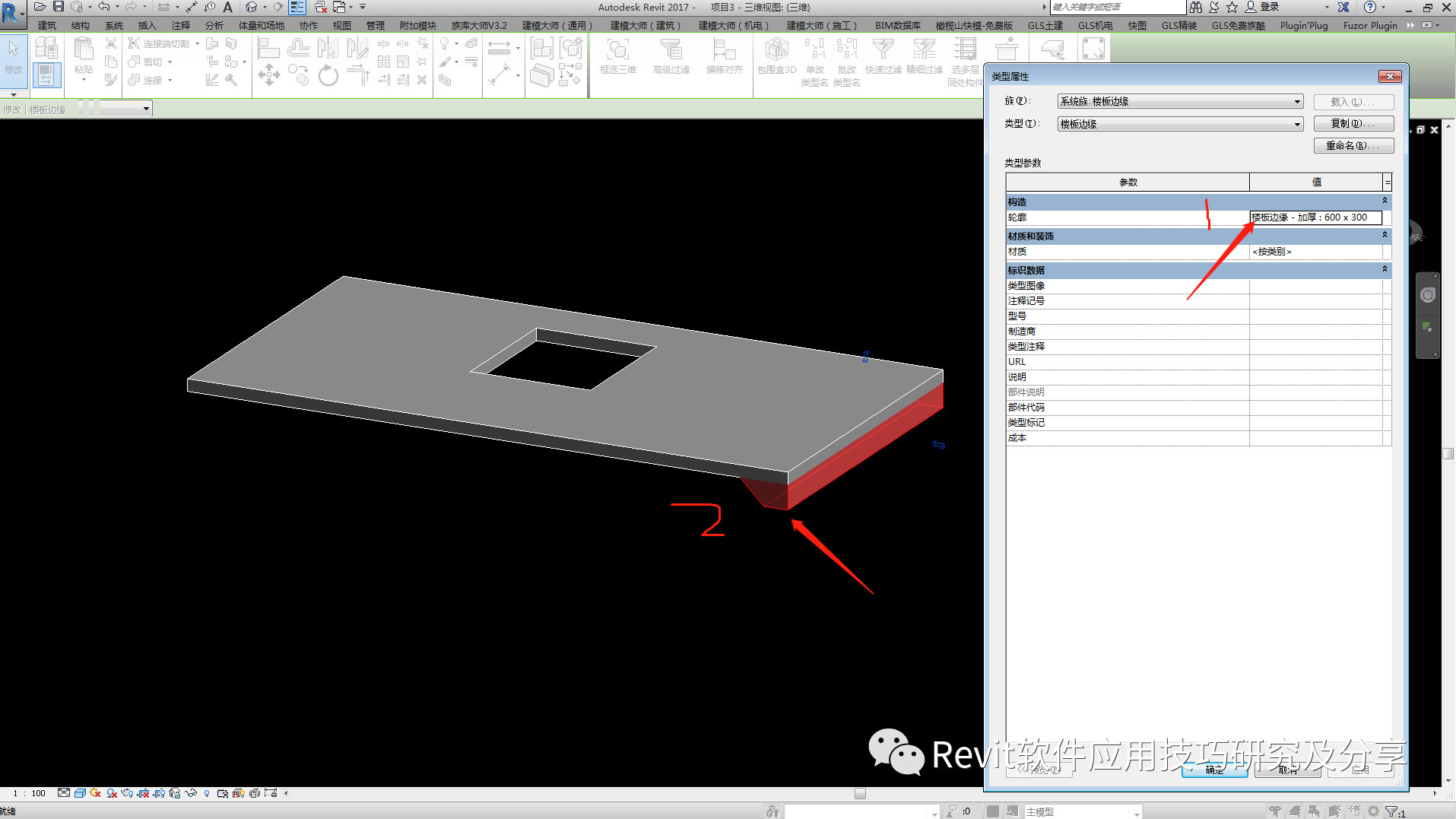Select the URL parameter row

click(x=1198, y=362)
